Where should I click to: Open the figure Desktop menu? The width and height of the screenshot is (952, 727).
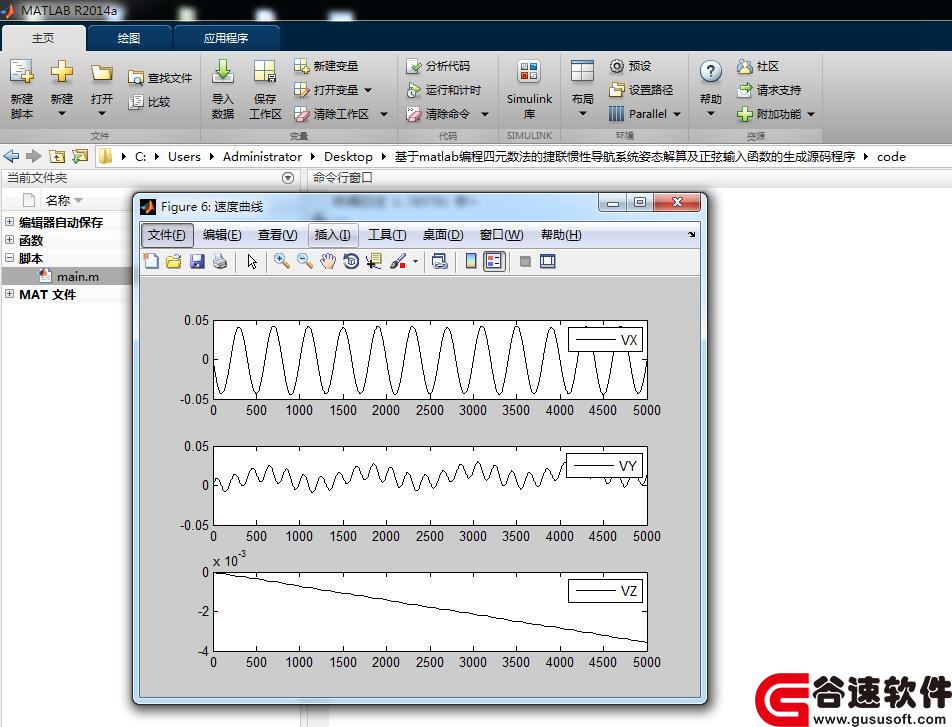pyautogui.click(x=443, y=235)
